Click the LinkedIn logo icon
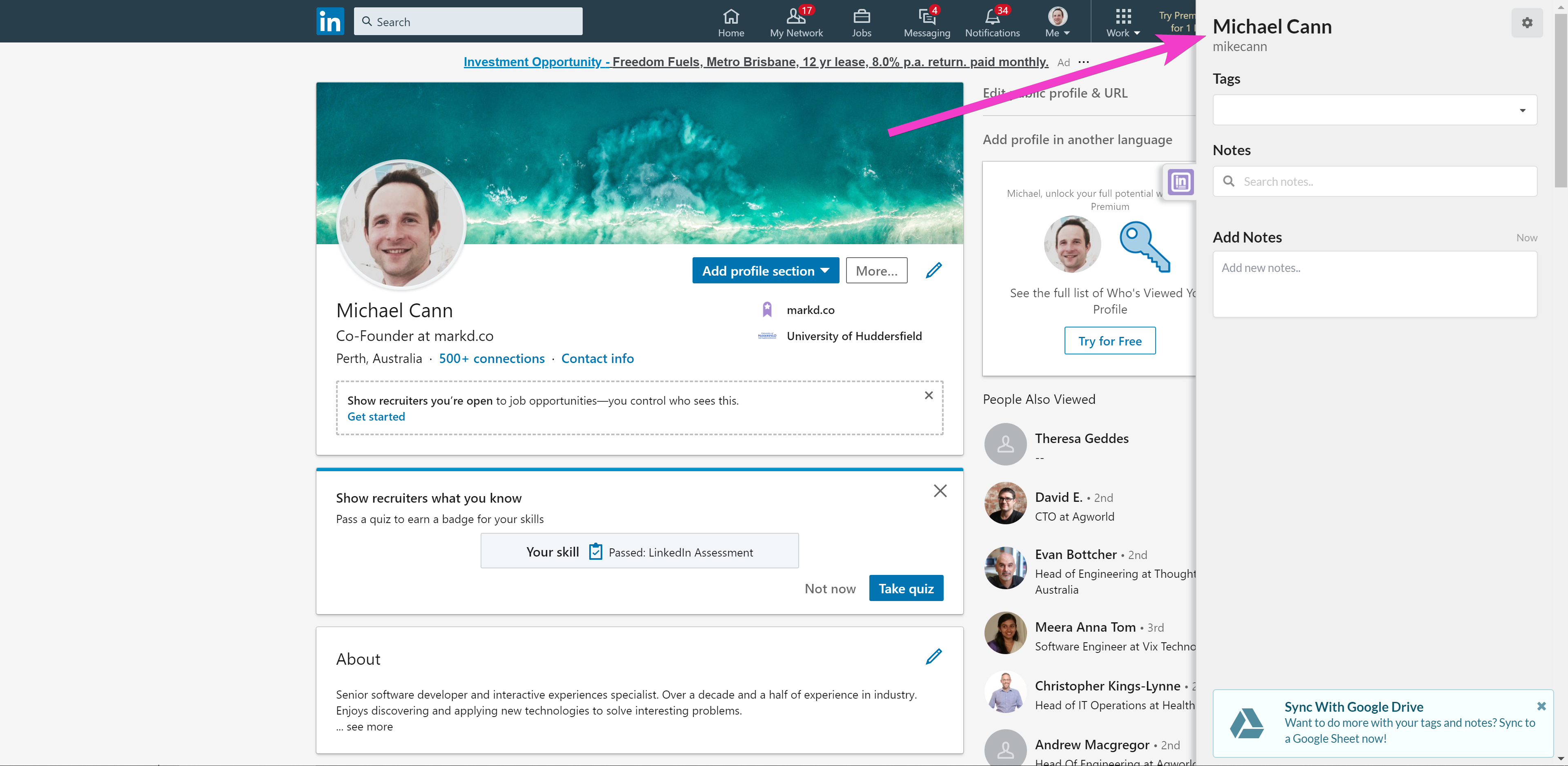1568x766 pixels. point(330,21)
